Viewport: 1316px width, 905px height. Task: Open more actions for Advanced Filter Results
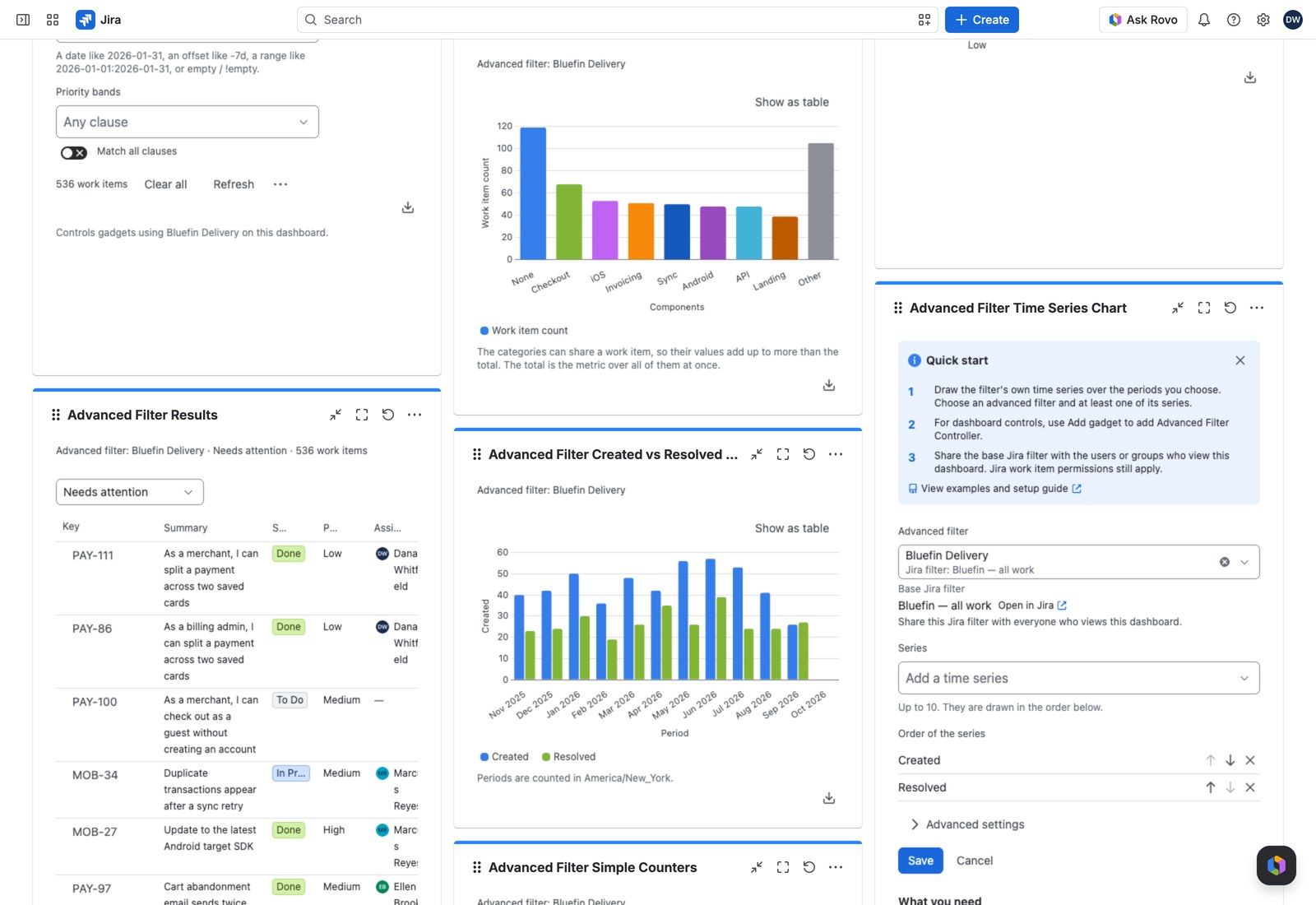click(x=415, y=415)
